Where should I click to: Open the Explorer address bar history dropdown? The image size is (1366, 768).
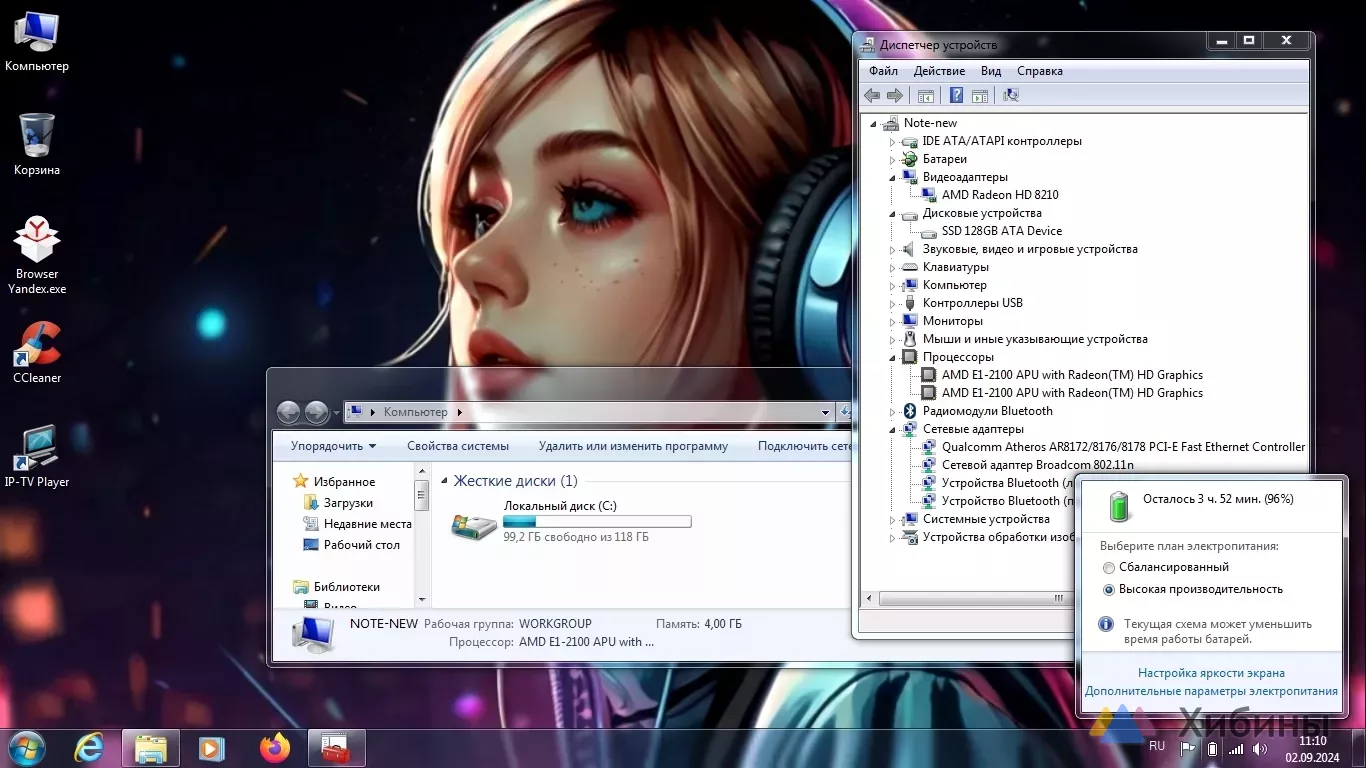tap(826, 412)
